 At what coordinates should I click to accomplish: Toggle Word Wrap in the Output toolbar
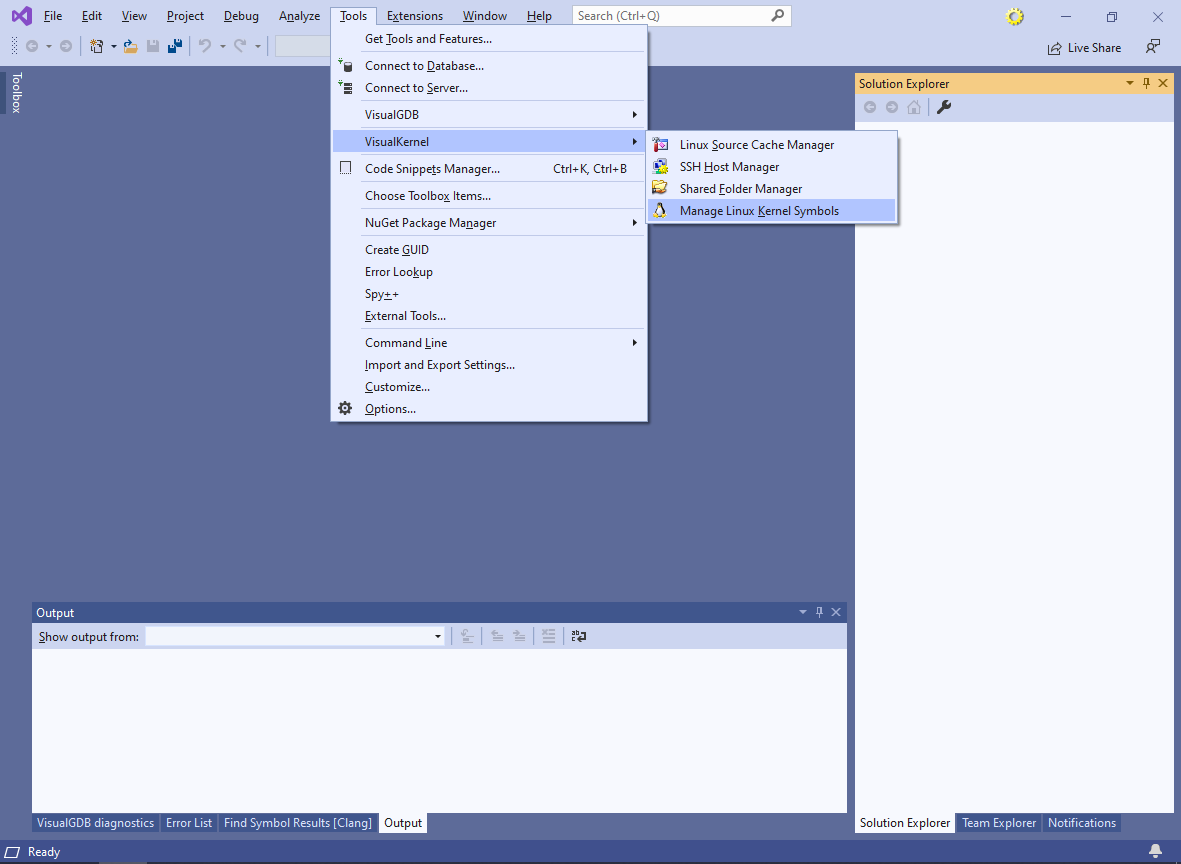(578, 637)
